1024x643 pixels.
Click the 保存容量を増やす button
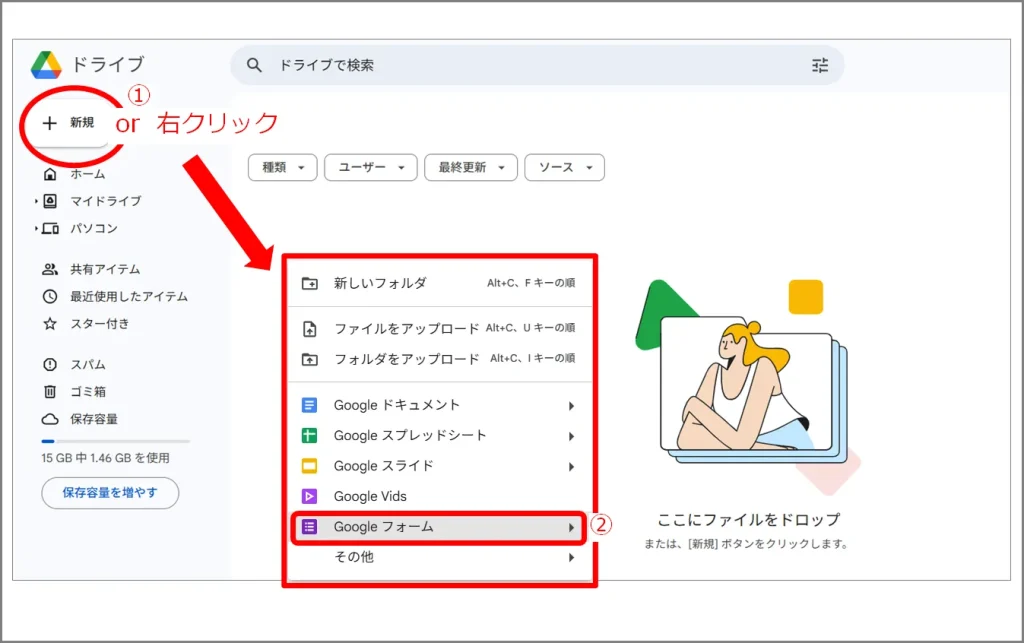[x=110, y=493]
